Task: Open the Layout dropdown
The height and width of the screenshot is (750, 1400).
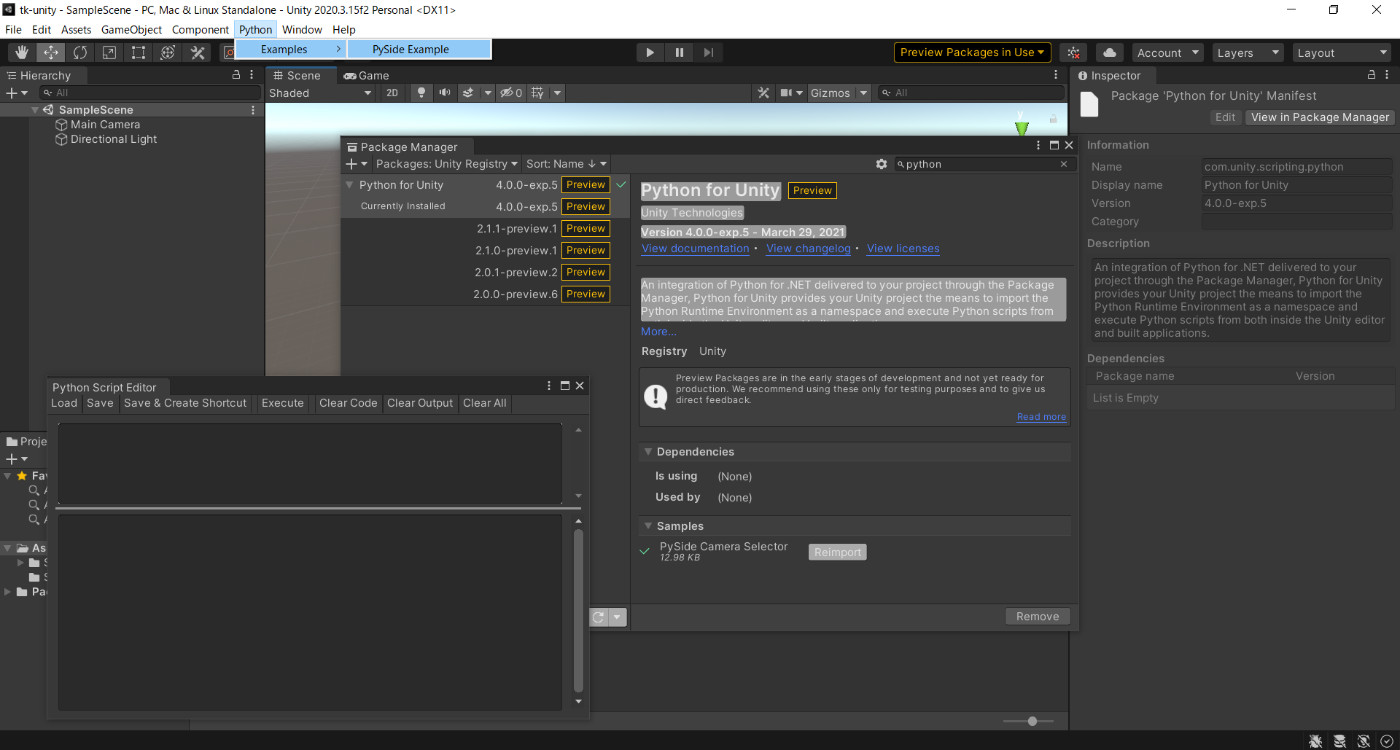Action: point(1340,53)
